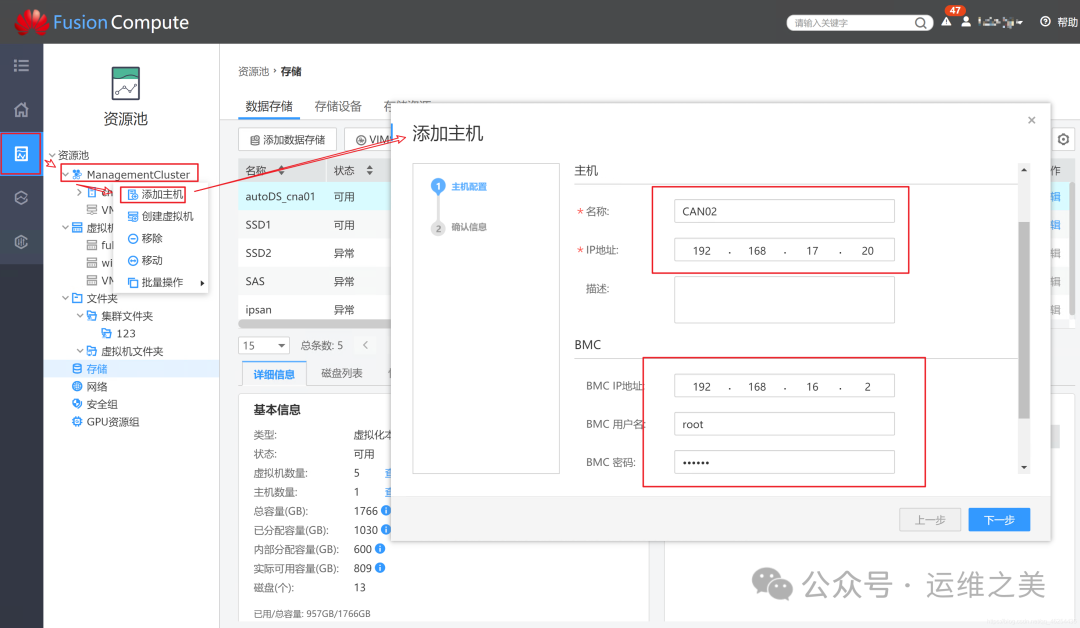The width and height of the screenshot is (1080, 628).
Task: Open the home icon in left sidebar
Action: click(x=21, y=110)
